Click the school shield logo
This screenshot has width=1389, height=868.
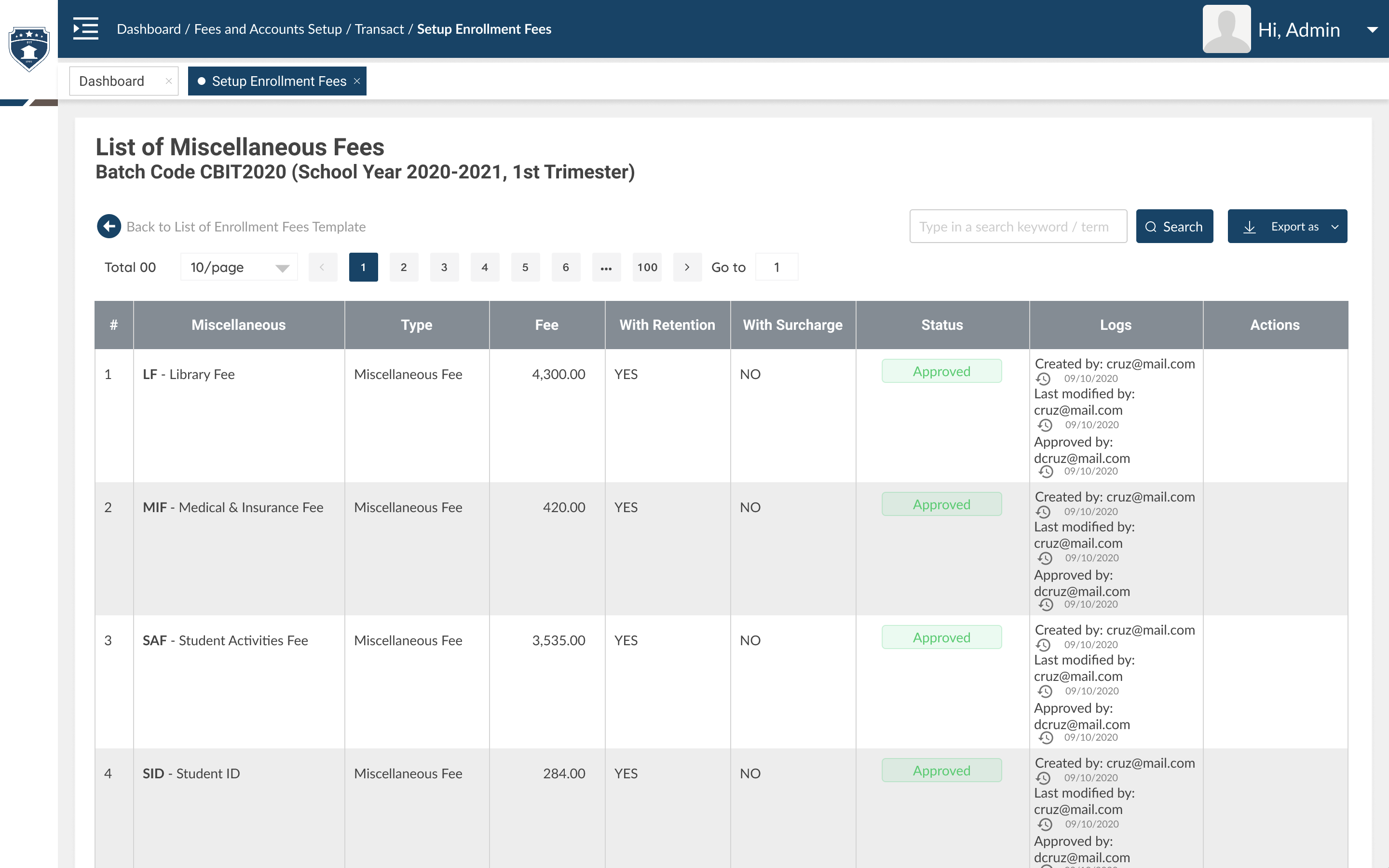click(29, 49)
